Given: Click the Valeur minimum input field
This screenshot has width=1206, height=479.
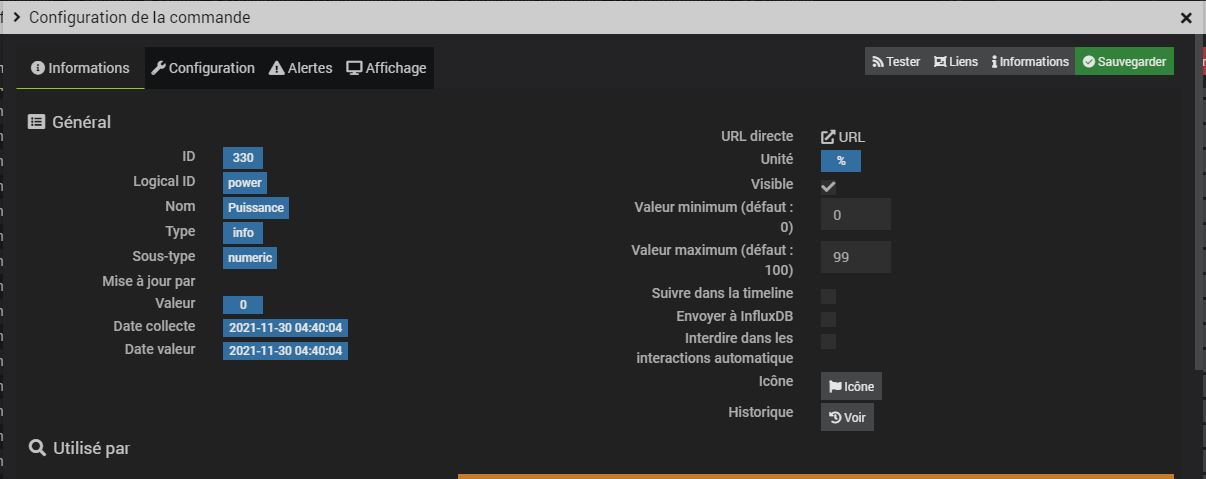Looking at the screenshot, I should click(855, 215).
